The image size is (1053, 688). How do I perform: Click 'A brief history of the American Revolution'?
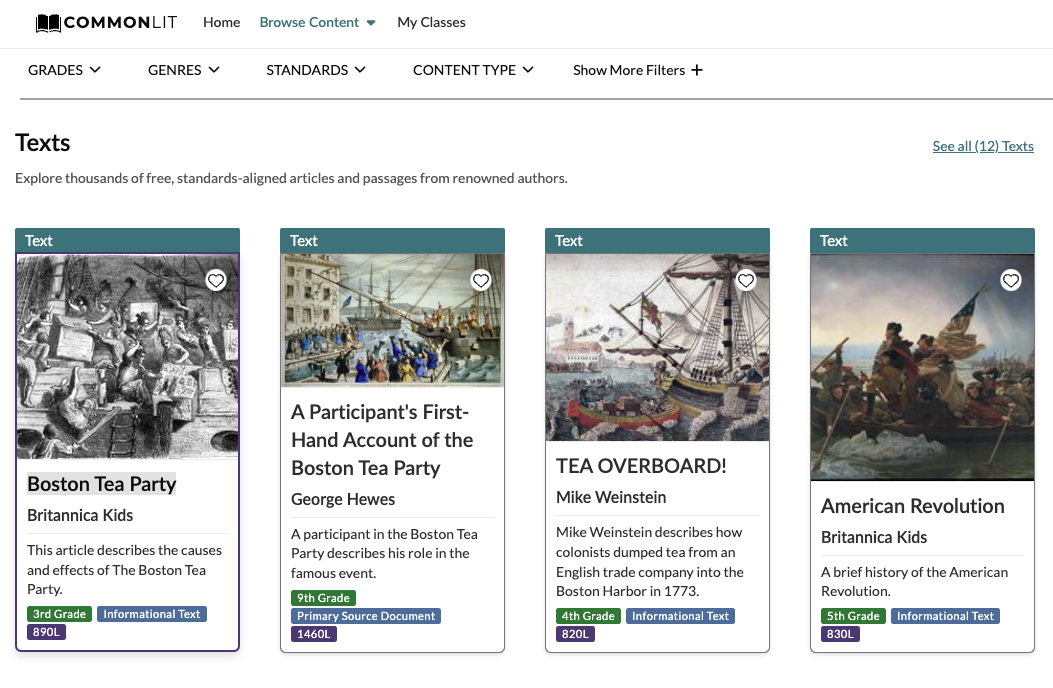click(x=914, y=582)
